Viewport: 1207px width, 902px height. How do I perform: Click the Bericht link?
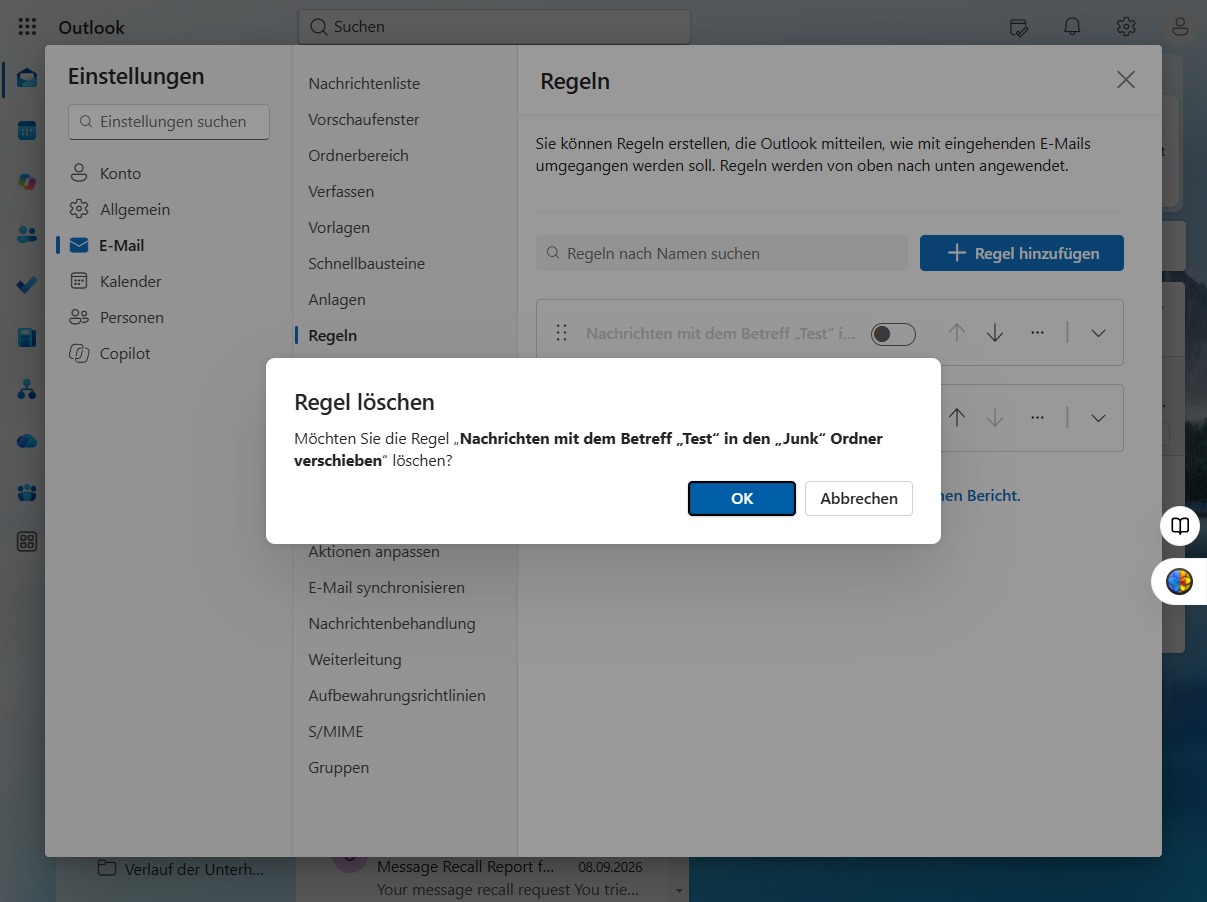[x=980, y=495]
